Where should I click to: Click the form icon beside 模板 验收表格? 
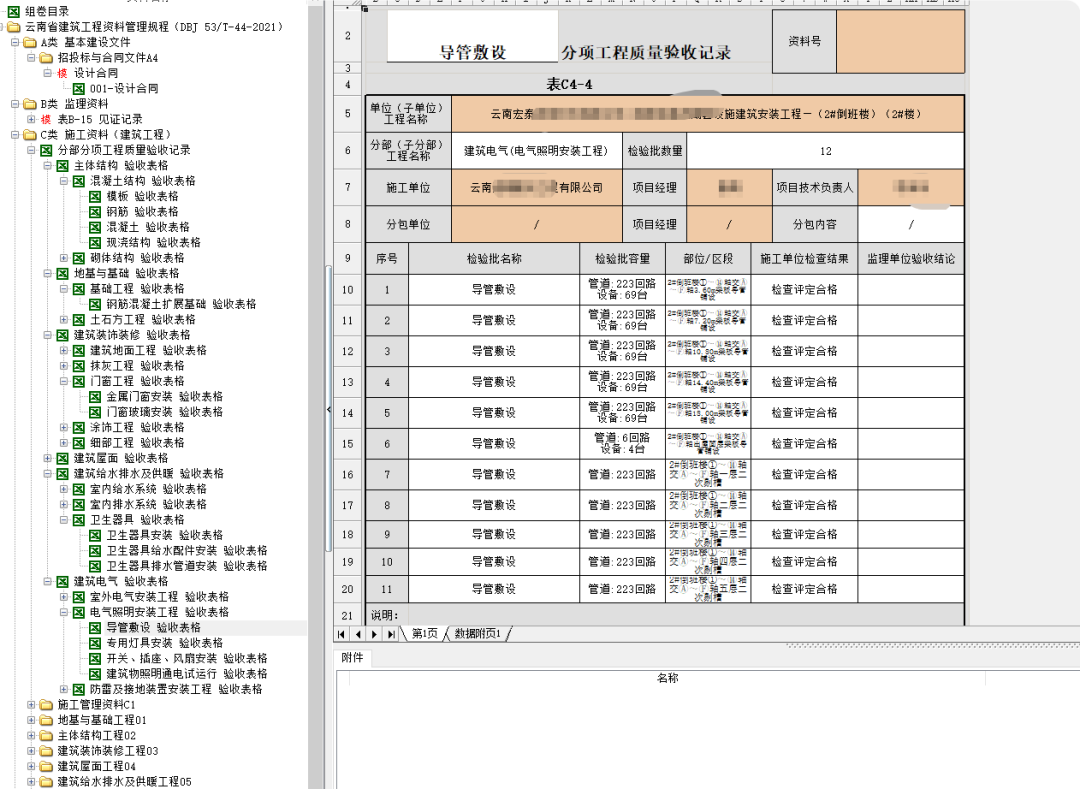(95, 196)
